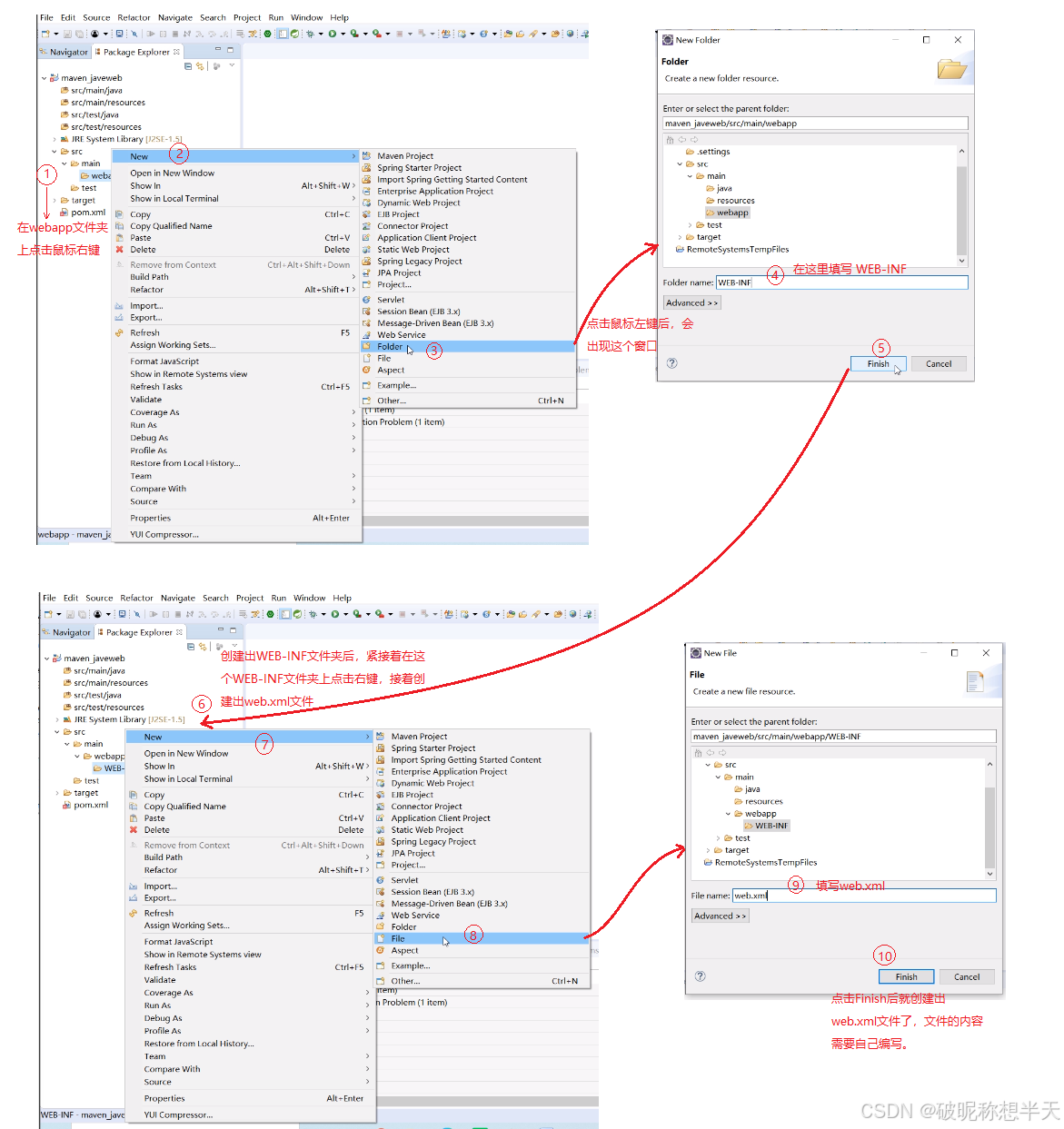Click the New wizard icon in lower Eclipse toolbar

click(47, 614)
